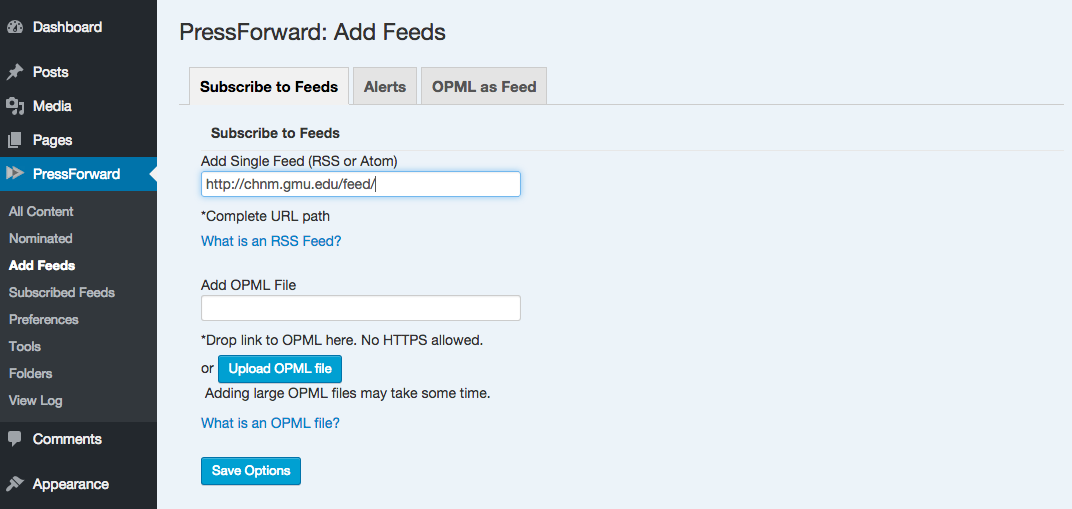Click 'Adding large OPML files' notice text
Viewport: 1072px width, 509px height.
[348, 394]
